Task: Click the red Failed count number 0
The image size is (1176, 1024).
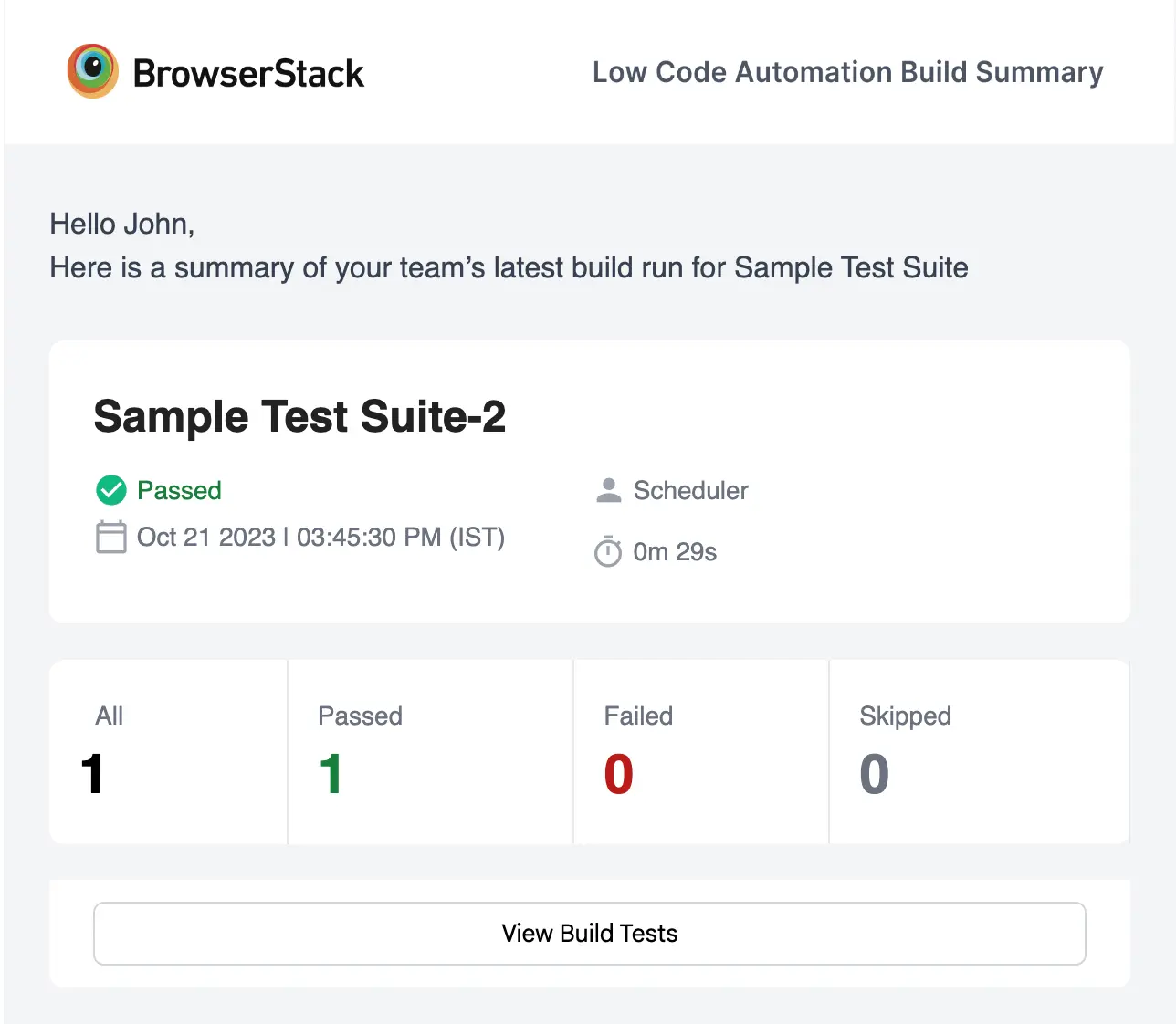Action: (x=618, y=774)
